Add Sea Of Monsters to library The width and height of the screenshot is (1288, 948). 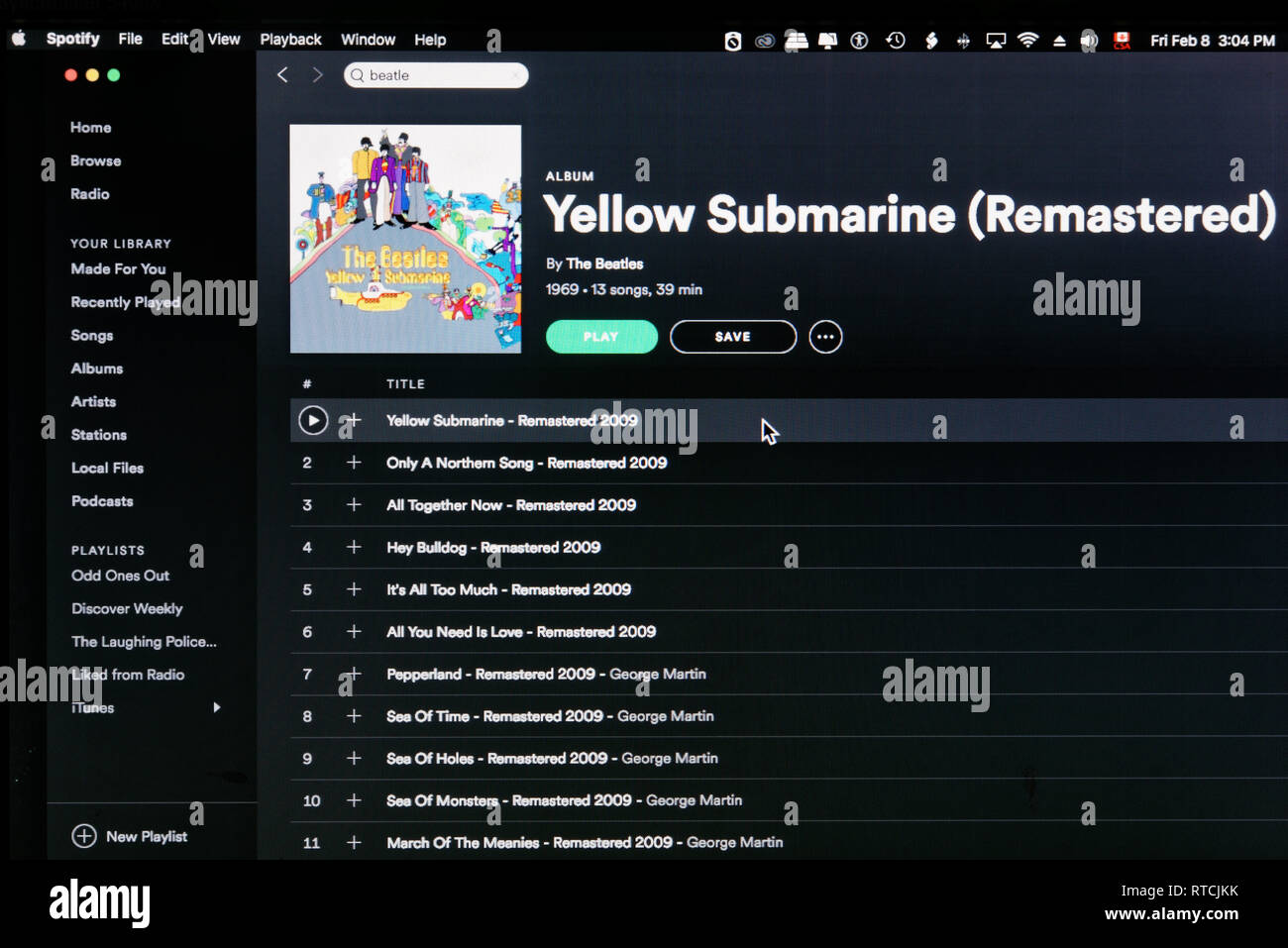(354, 800)
